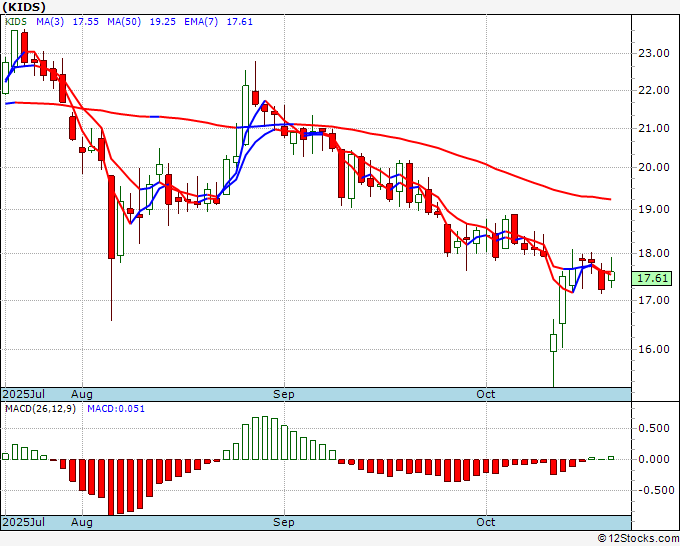Click the 20.00 price axis label

(x=654, y=167)
